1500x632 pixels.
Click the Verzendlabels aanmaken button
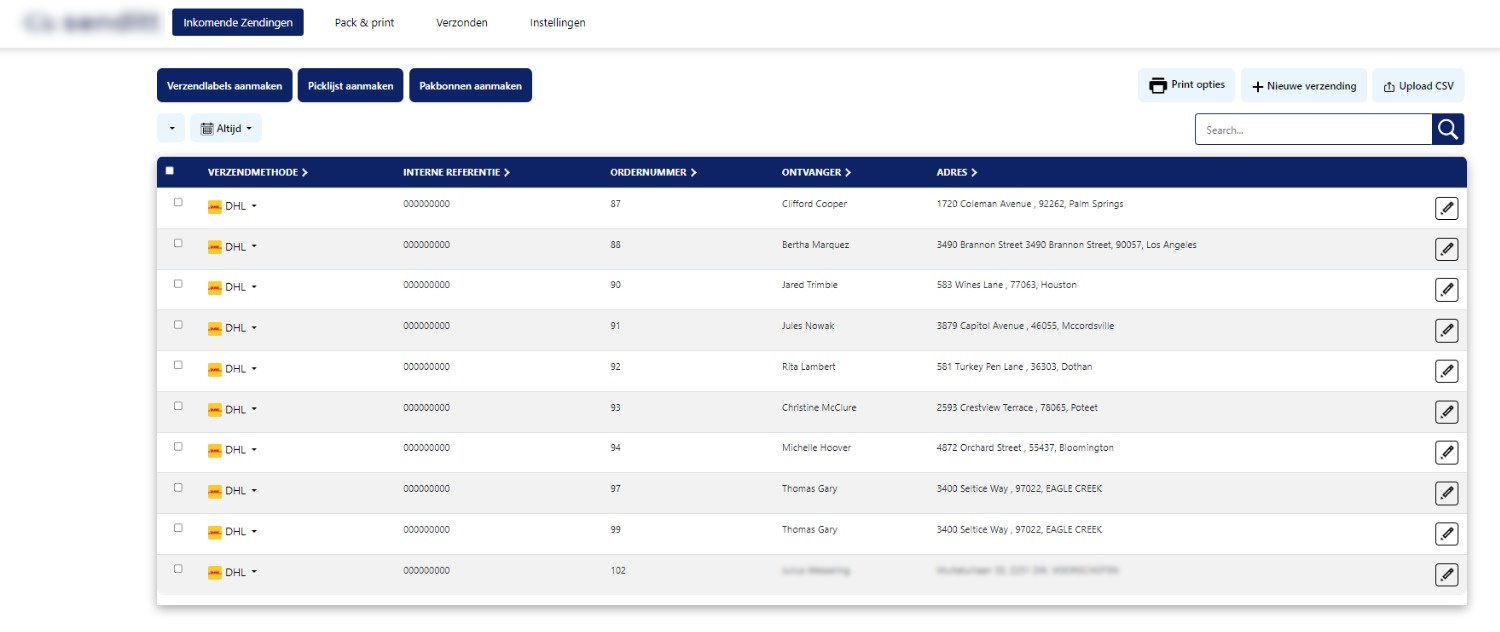[225, 86]
